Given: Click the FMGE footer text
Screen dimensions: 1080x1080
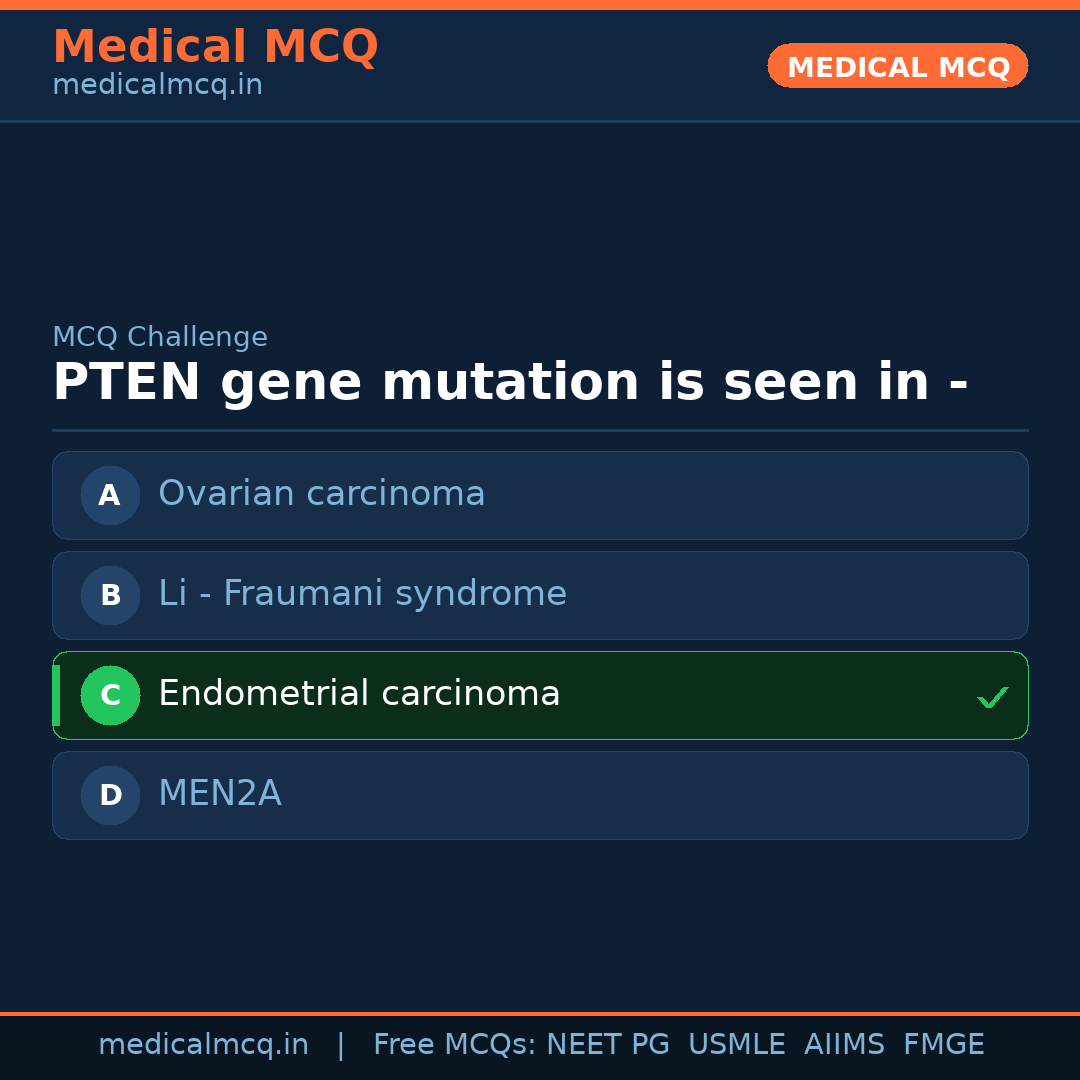Looking at the screenshot, I should tap(943, 1045).
